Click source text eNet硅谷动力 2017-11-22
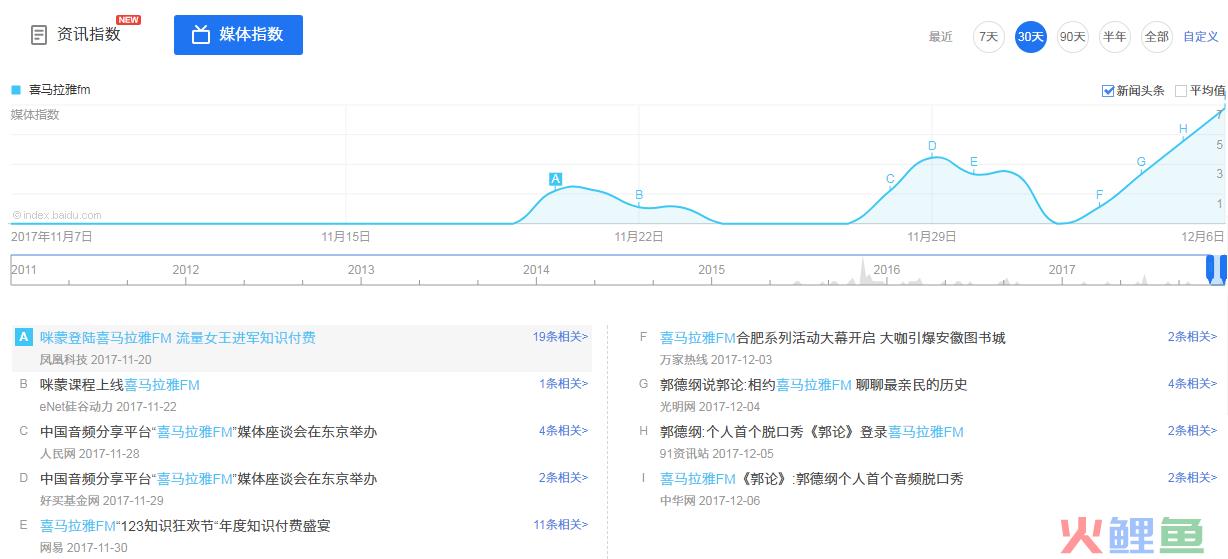Screen dimensions: 1228x559 pos(108,407)
